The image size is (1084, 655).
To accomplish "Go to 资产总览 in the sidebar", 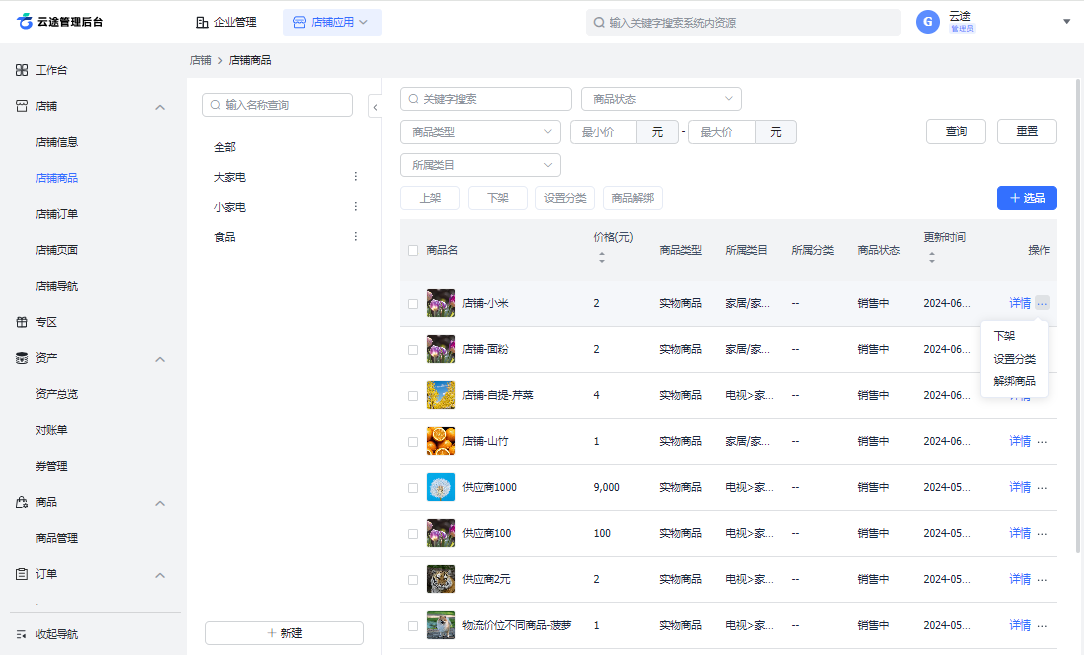I will point(57,394).
